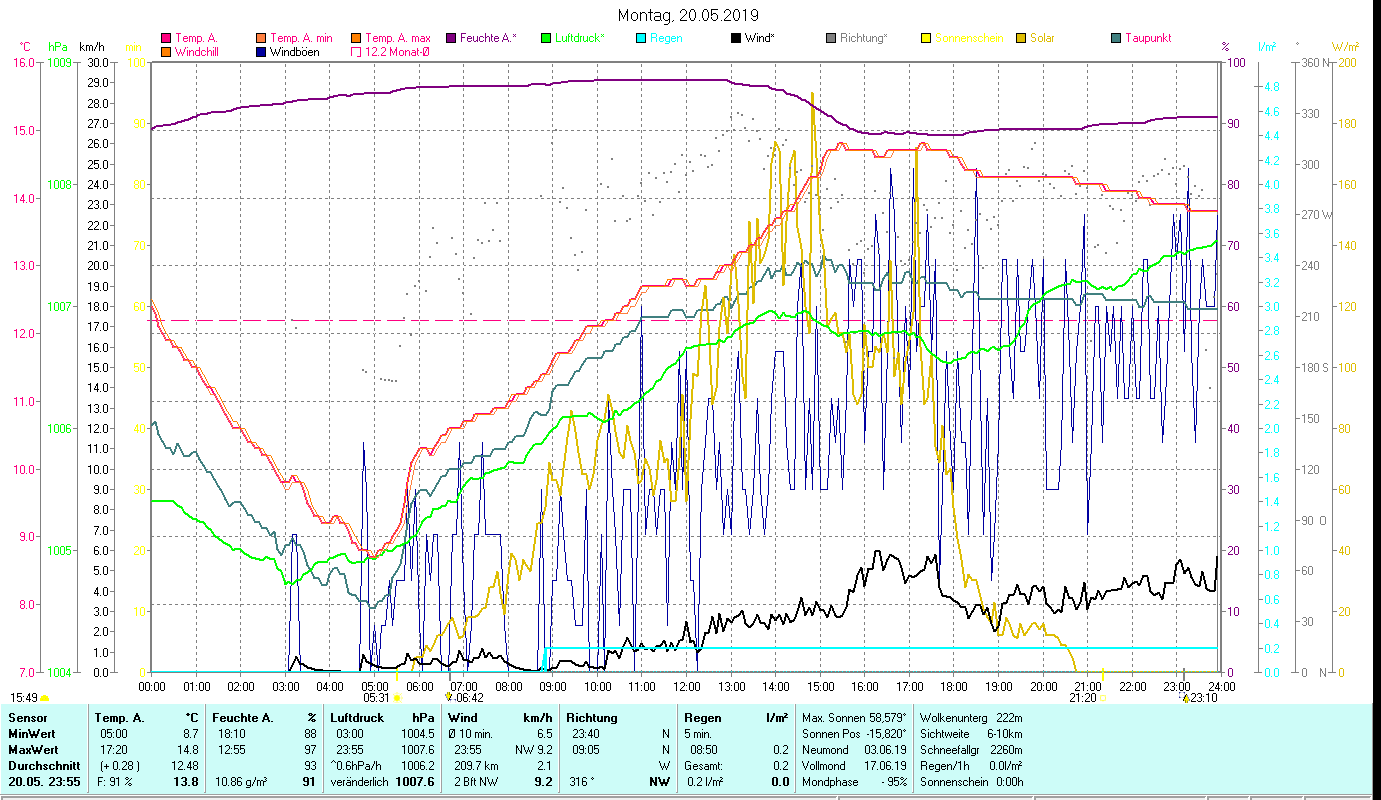Click the black Wind* legend square
The width and height of the screenshot is (1381, 800).
[736, 39]
